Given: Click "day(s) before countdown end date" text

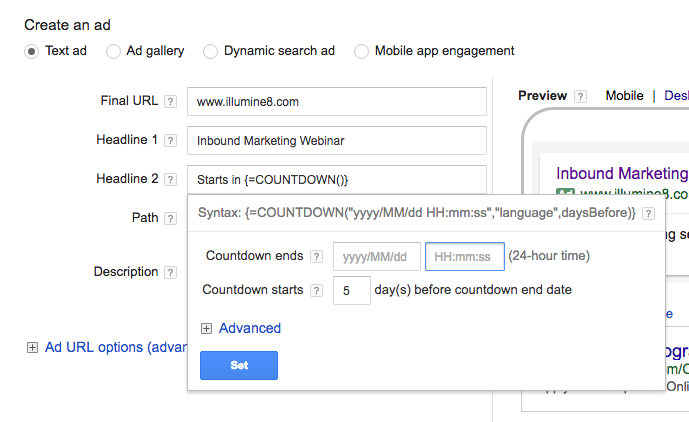Looking at the screenshot, I should tap(473, 290).
